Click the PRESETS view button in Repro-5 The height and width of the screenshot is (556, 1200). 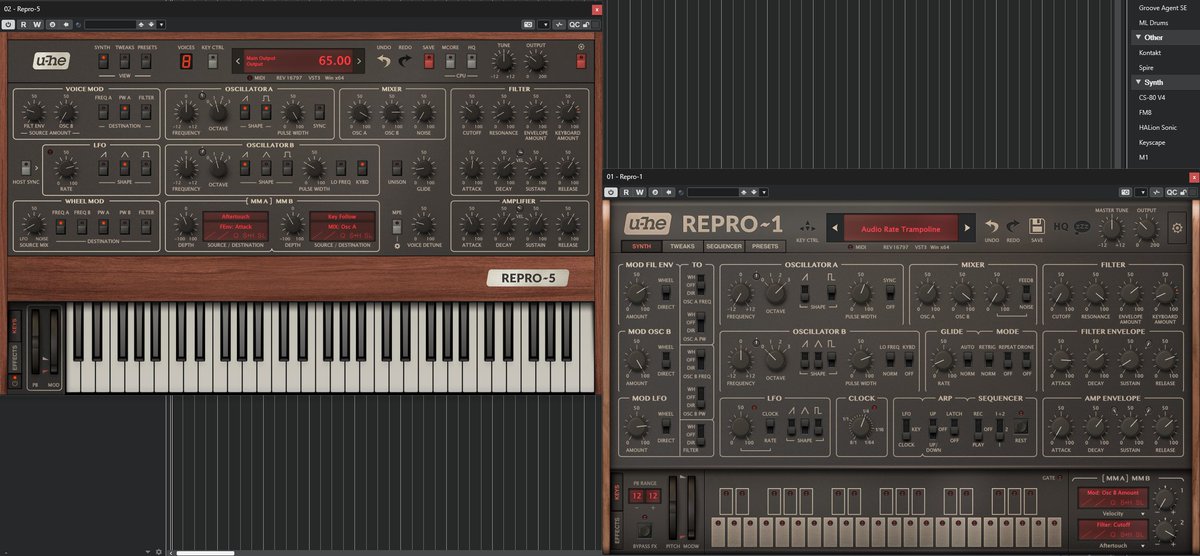146,61
